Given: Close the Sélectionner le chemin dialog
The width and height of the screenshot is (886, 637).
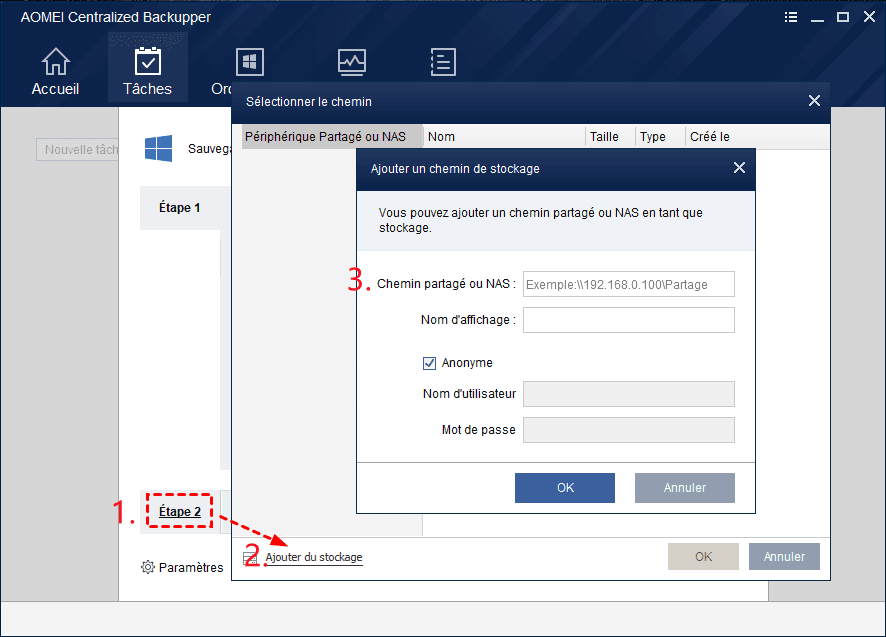Looking at the screenshot, I should 814,101.
